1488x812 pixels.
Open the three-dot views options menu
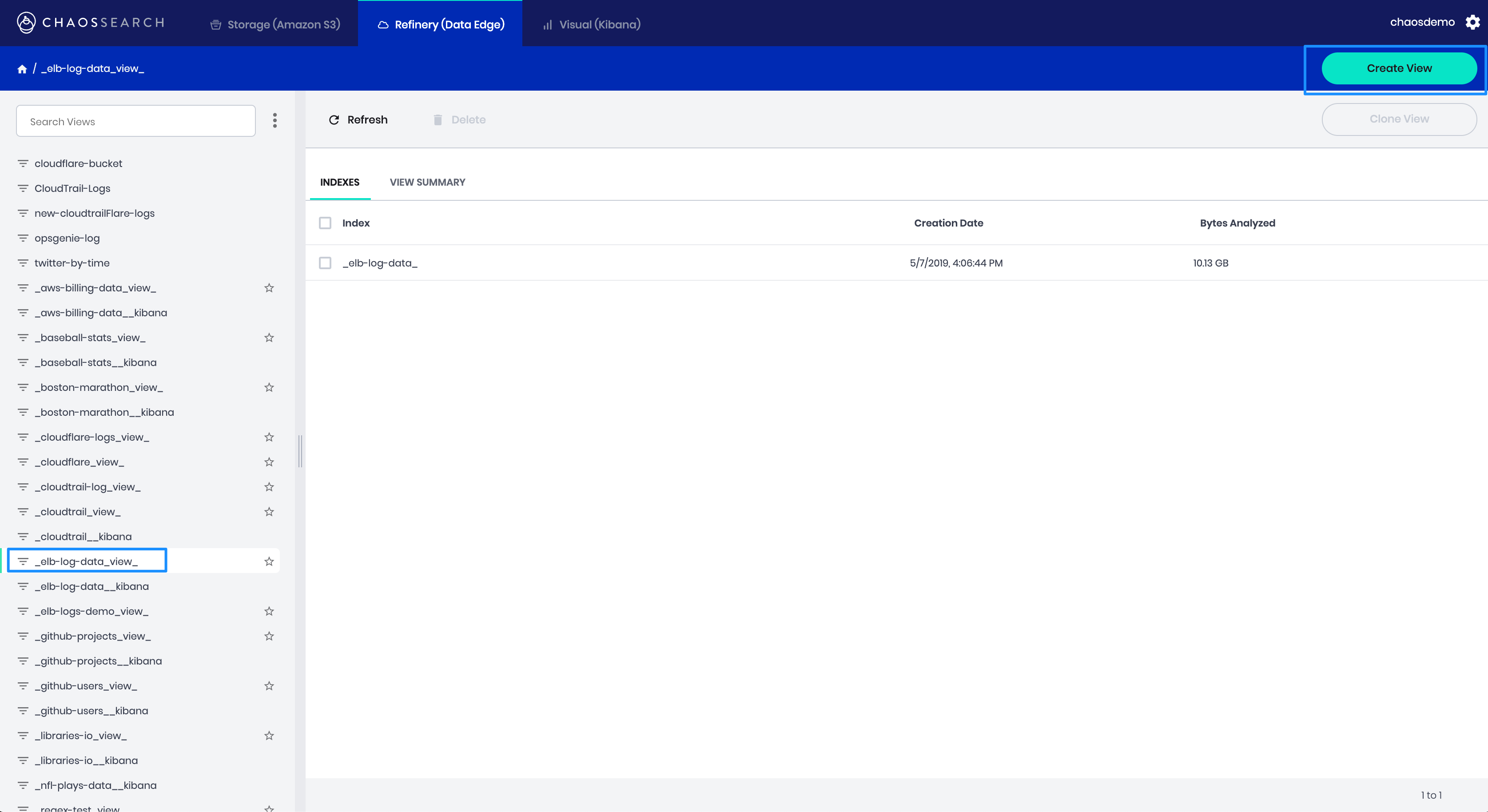(x=275, y=120)
